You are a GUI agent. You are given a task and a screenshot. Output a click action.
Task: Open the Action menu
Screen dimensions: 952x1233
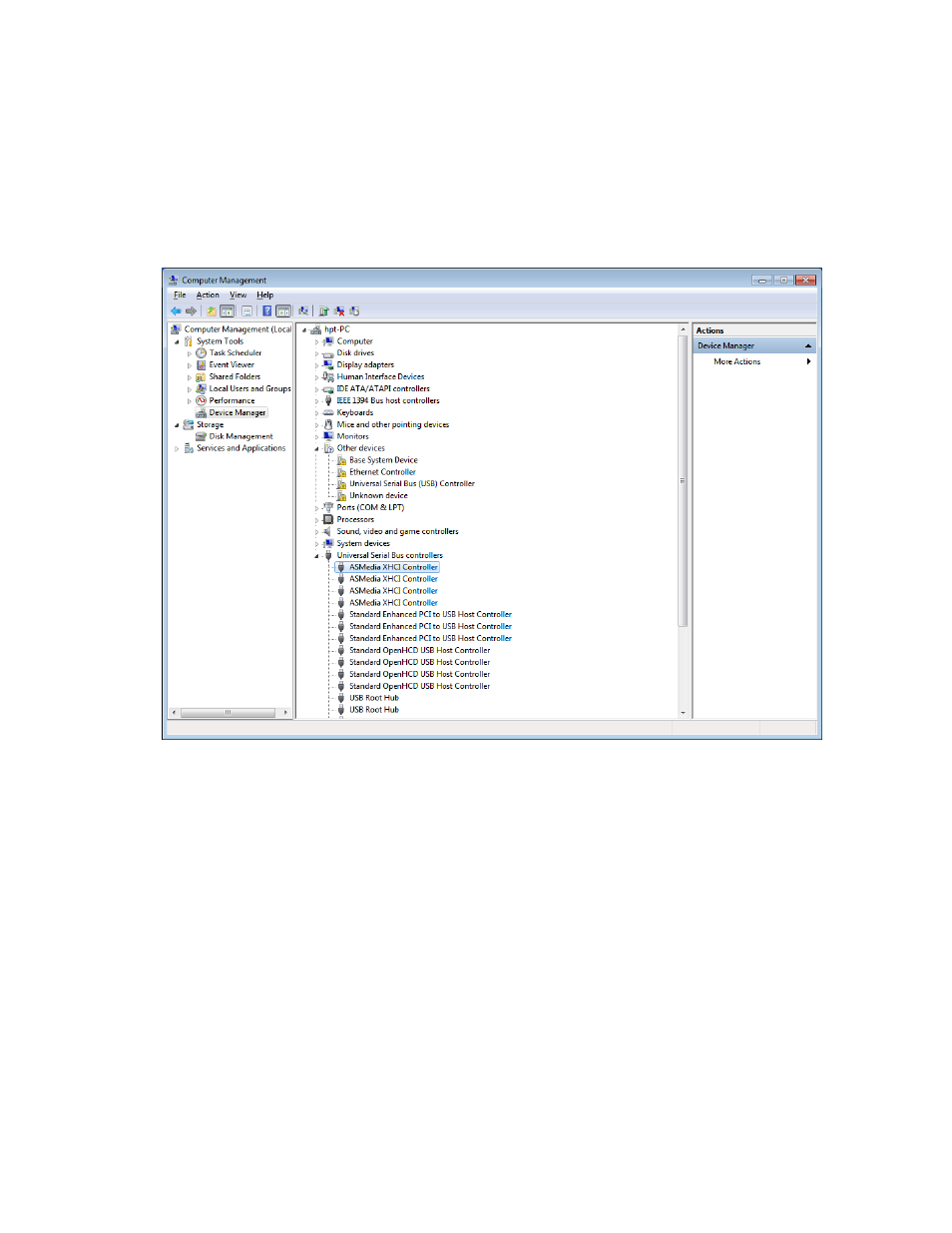(x=208, y=295)
